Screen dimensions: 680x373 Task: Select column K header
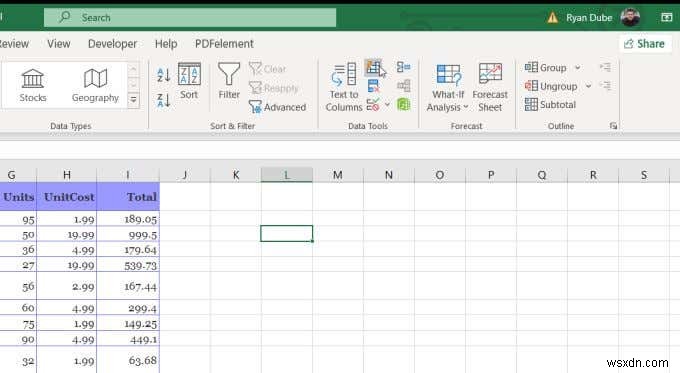coord(236,175)
